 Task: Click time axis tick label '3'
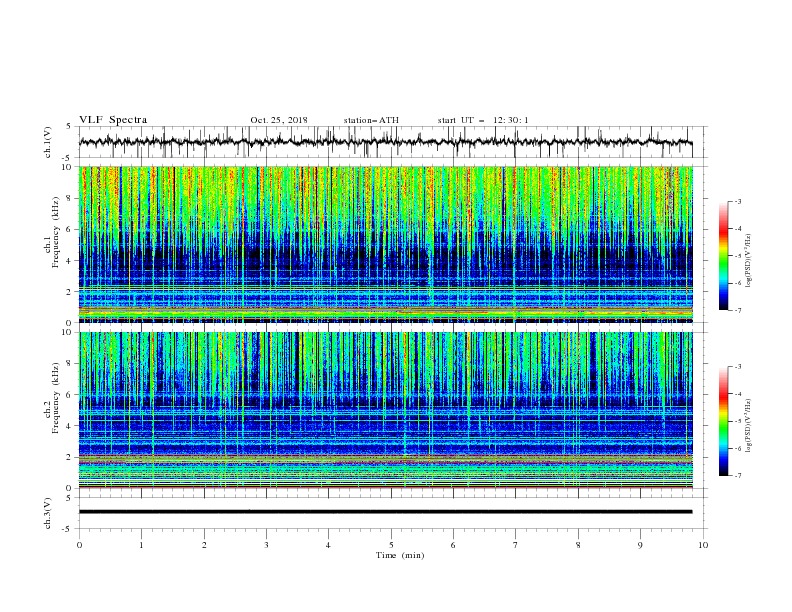pos(266,545)
